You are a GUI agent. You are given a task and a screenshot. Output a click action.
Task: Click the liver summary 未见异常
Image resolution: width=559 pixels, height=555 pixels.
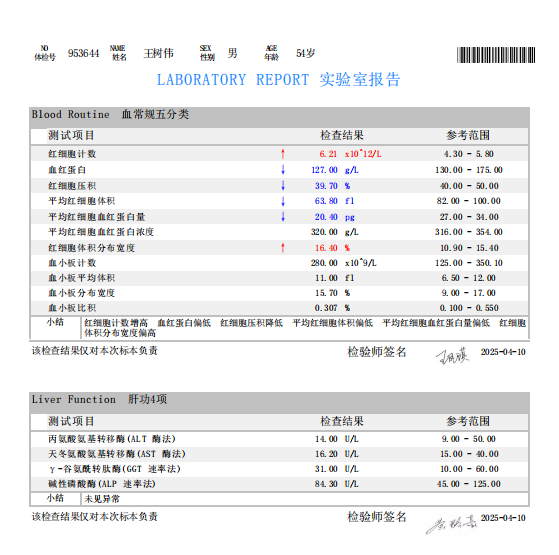pyautogui.click(x=102, y=499)
